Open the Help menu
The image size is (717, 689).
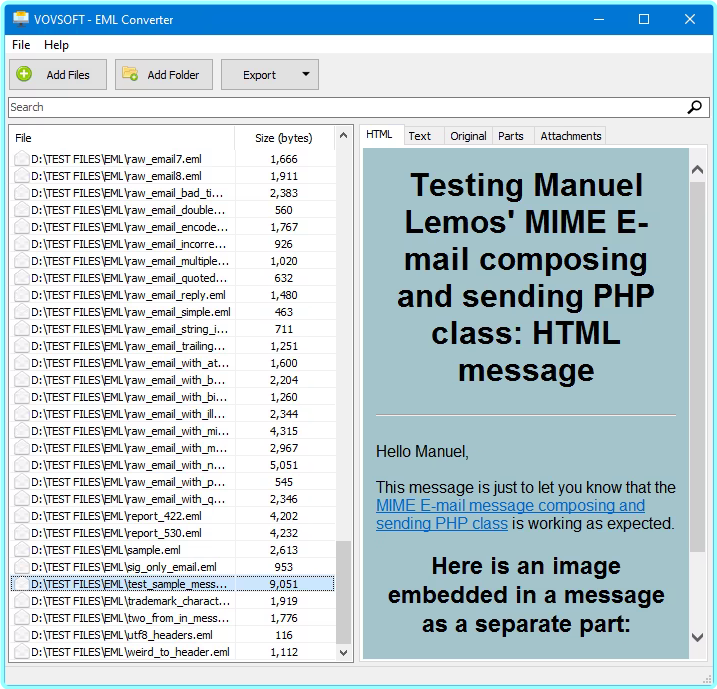tap(56, 45)
